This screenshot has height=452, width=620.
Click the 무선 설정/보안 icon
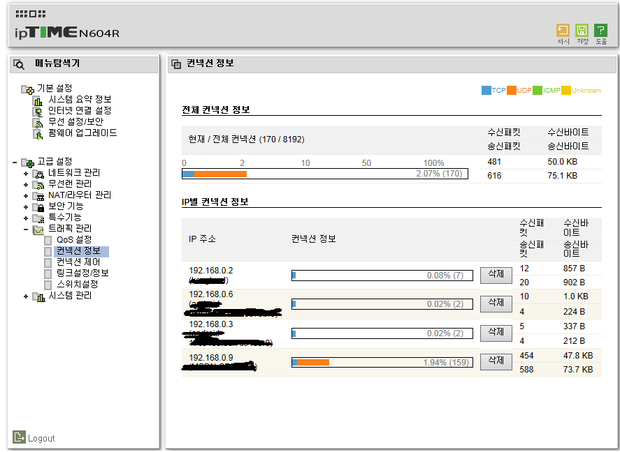click(x=38, y=123)
